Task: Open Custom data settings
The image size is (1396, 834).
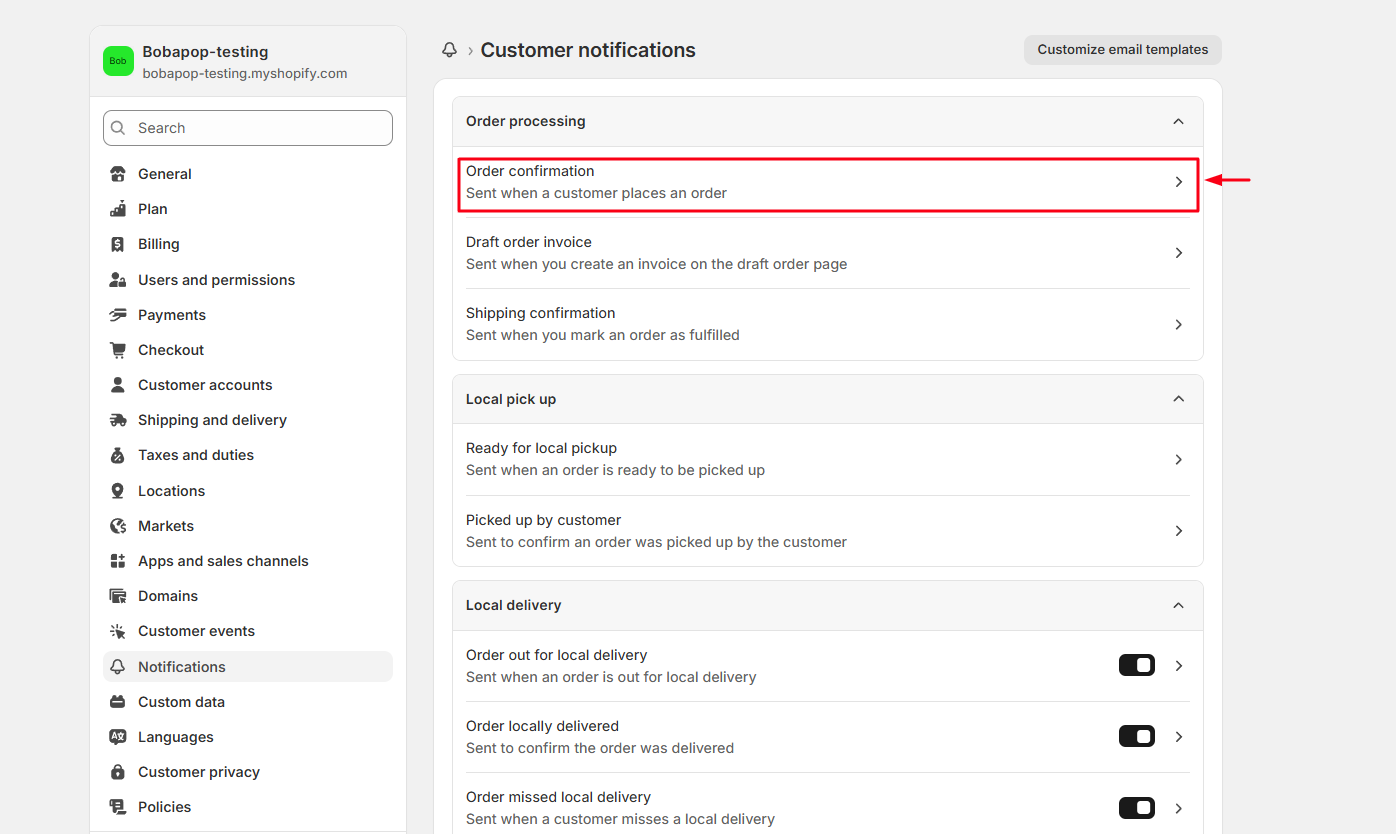Action: click(248, 702)
